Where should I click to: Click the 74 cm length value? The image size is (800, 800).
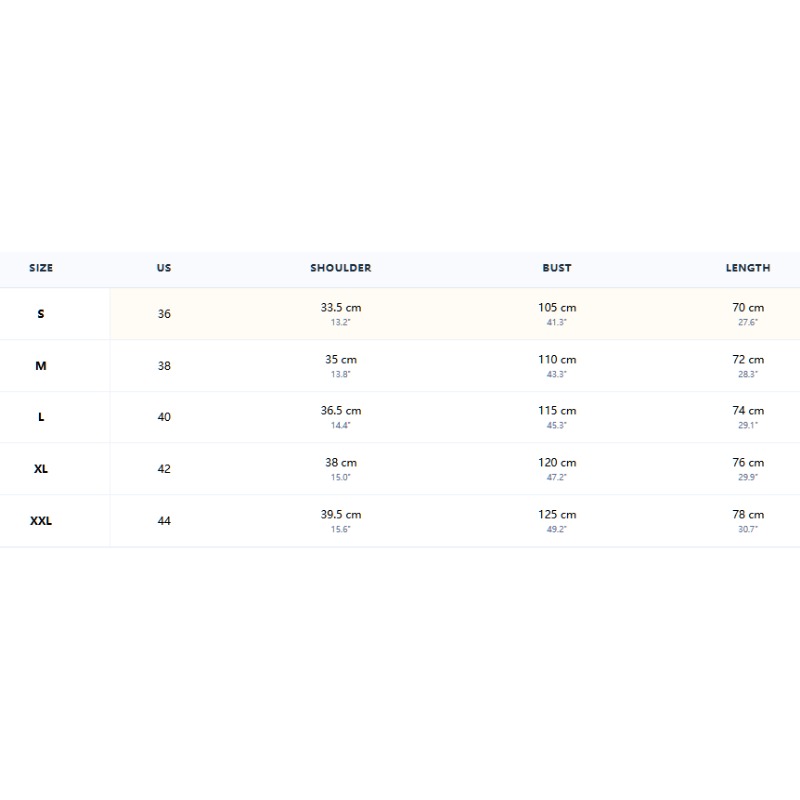pyautogui.click(x=748, y=411)
